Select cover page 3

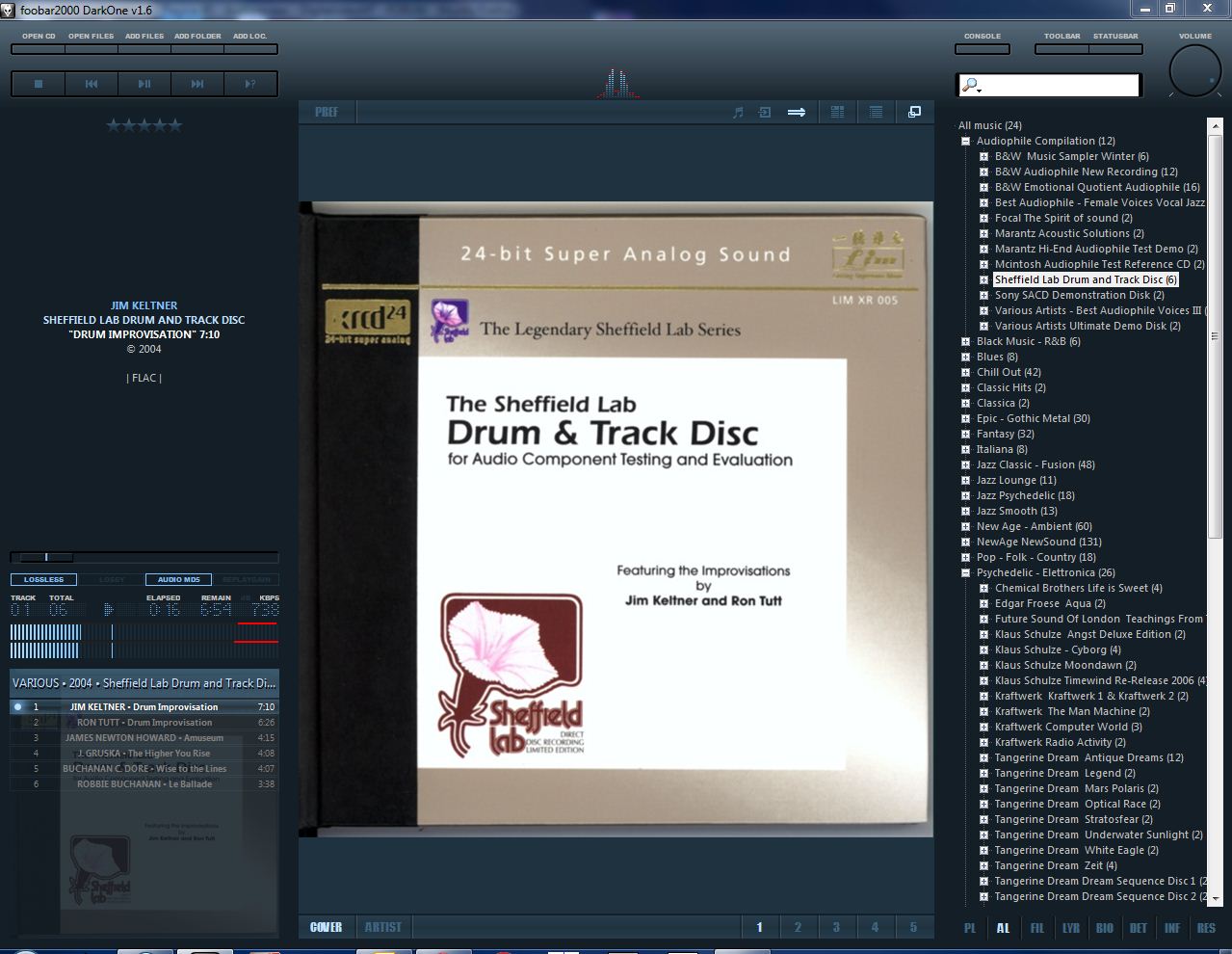point(836,927)
